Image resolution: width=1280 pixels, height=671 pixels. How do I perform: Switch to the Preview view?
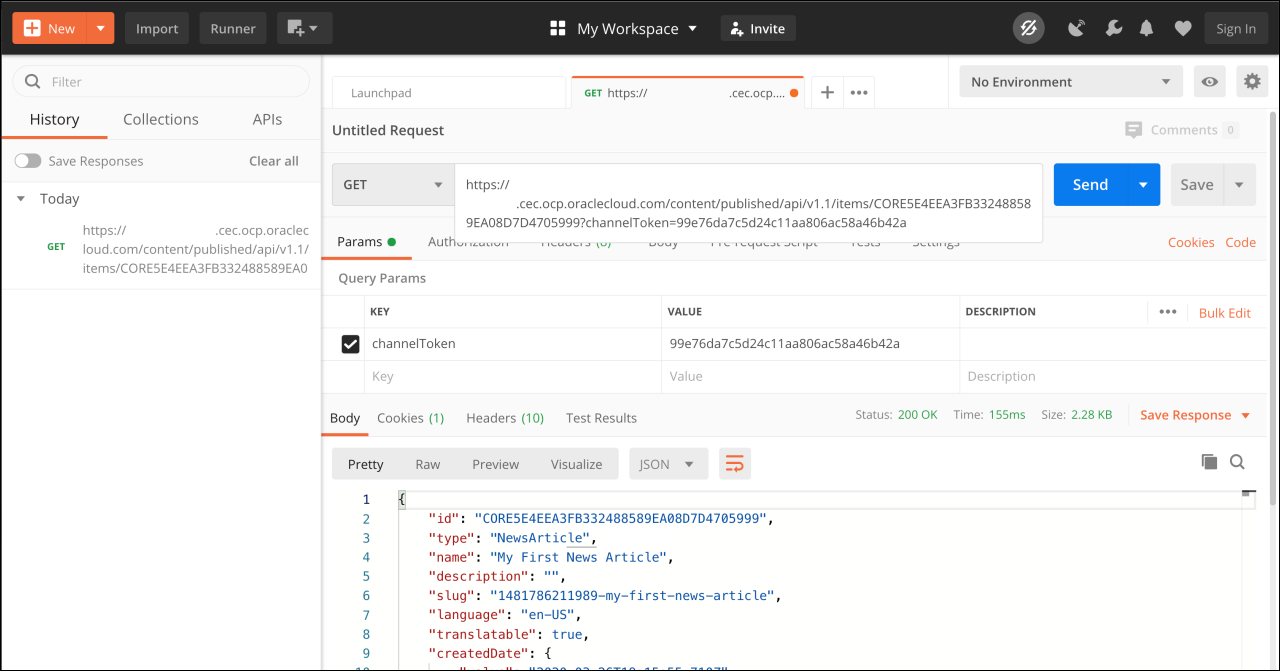(x=496, y=464)
